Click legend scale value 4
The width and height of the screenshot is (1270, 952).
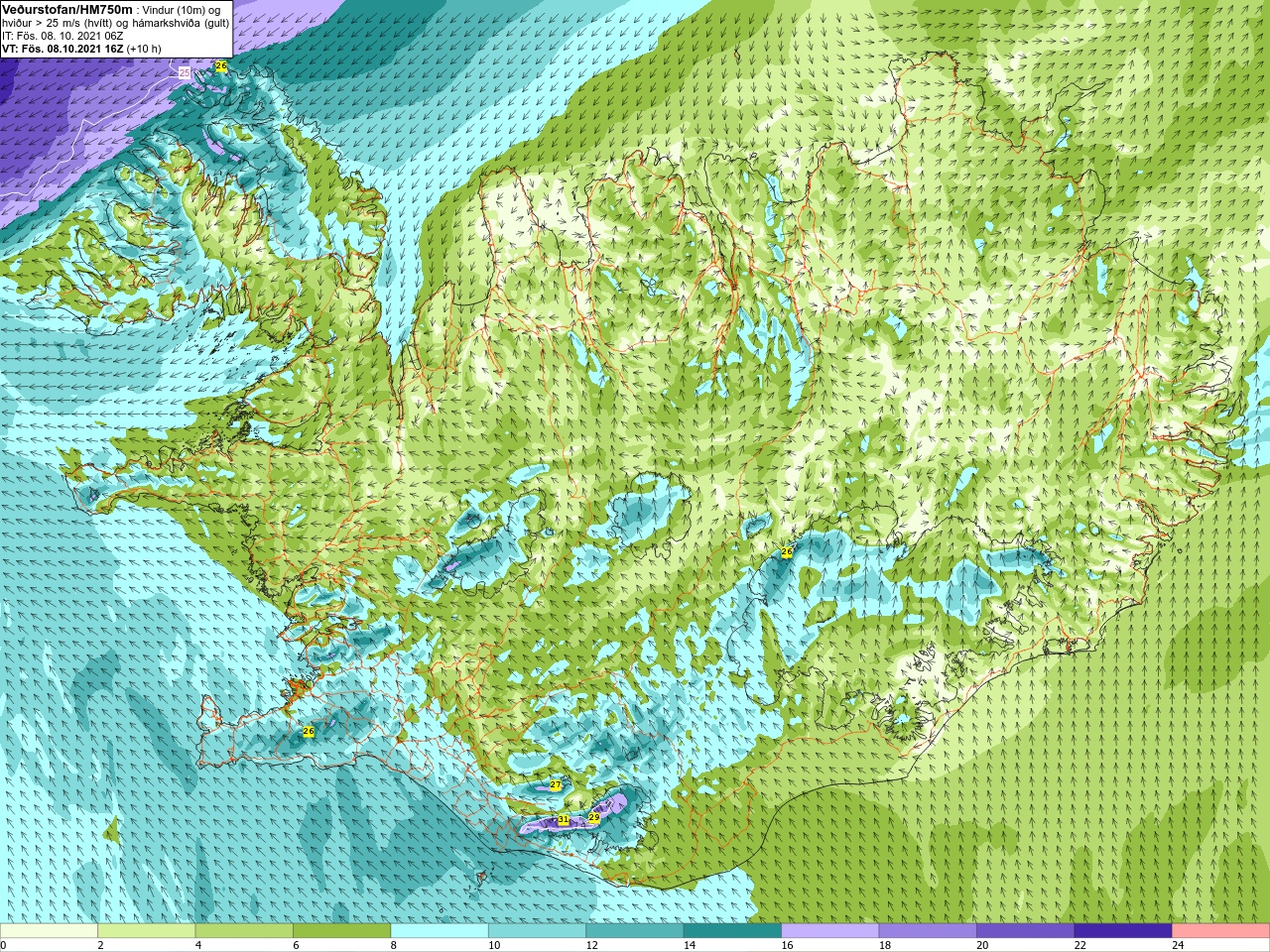coord(198,946)
